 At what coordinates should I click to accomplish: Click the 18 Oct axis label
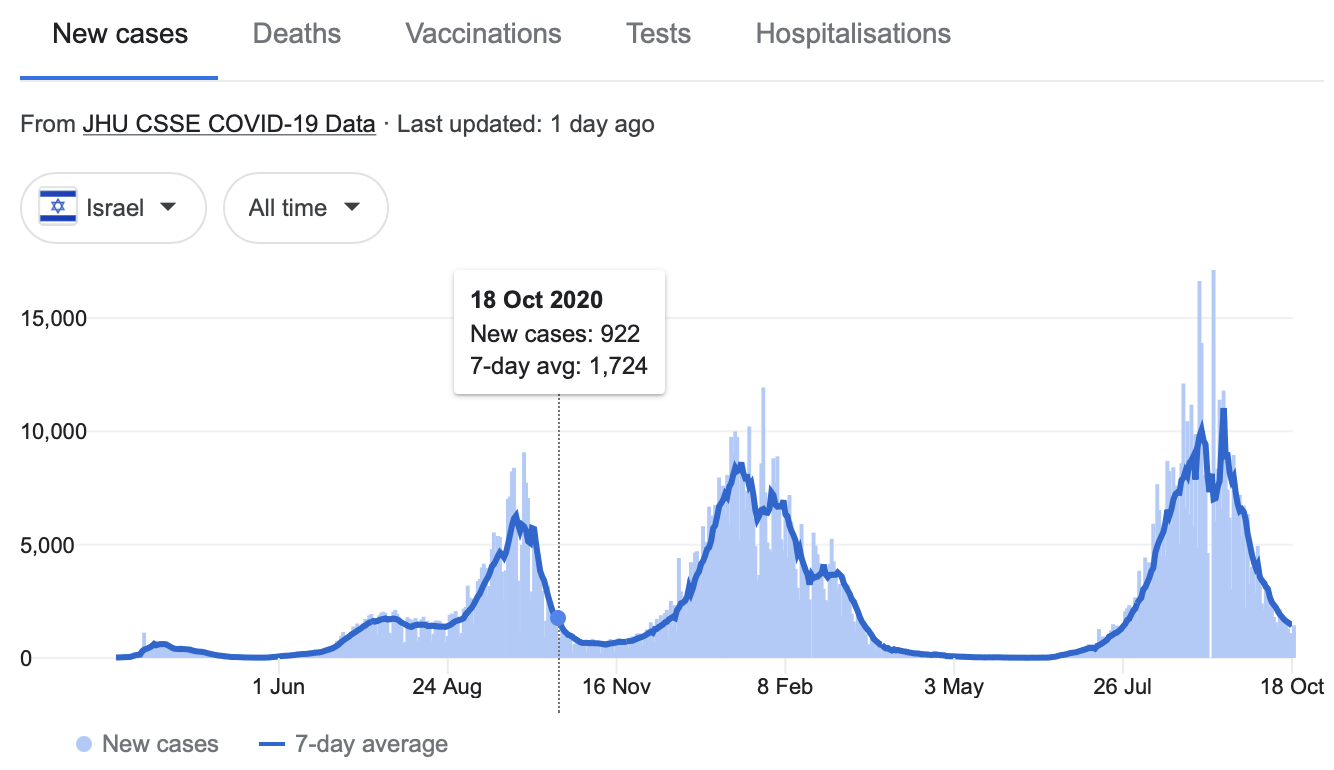1292,687
